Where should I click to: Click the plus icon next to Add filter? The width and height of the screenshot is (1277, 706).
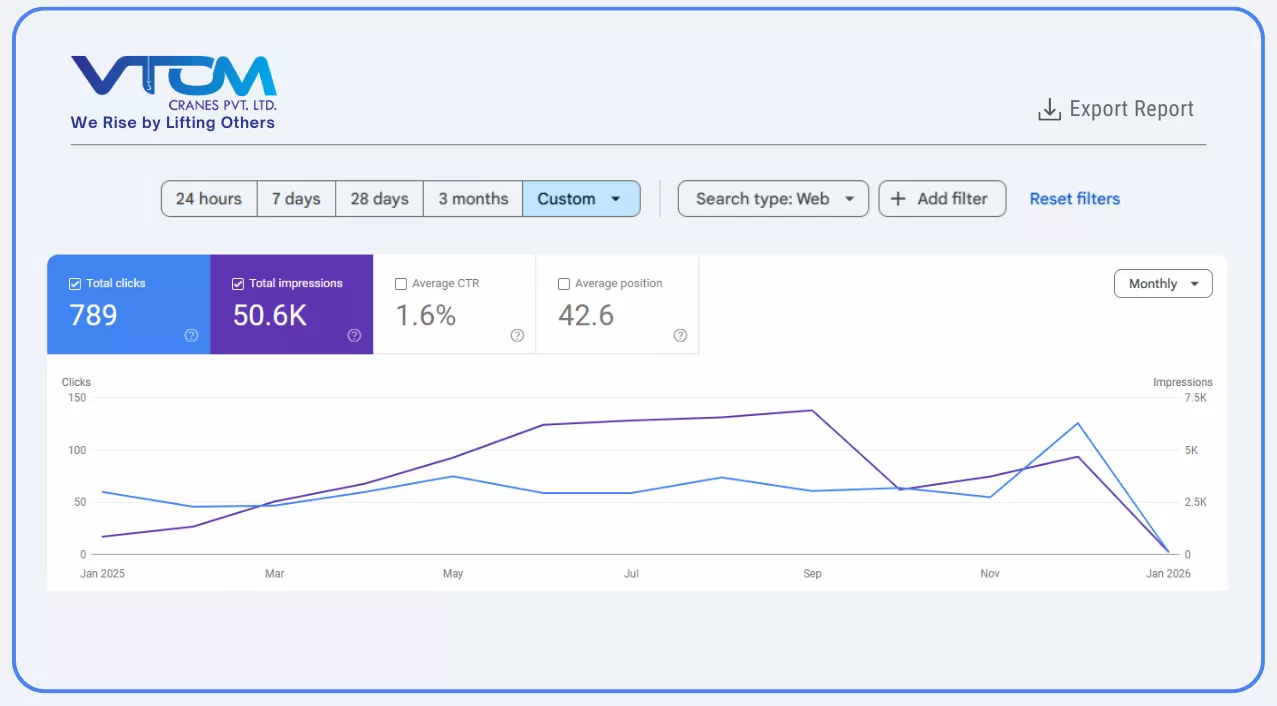(x=897, y=198)
